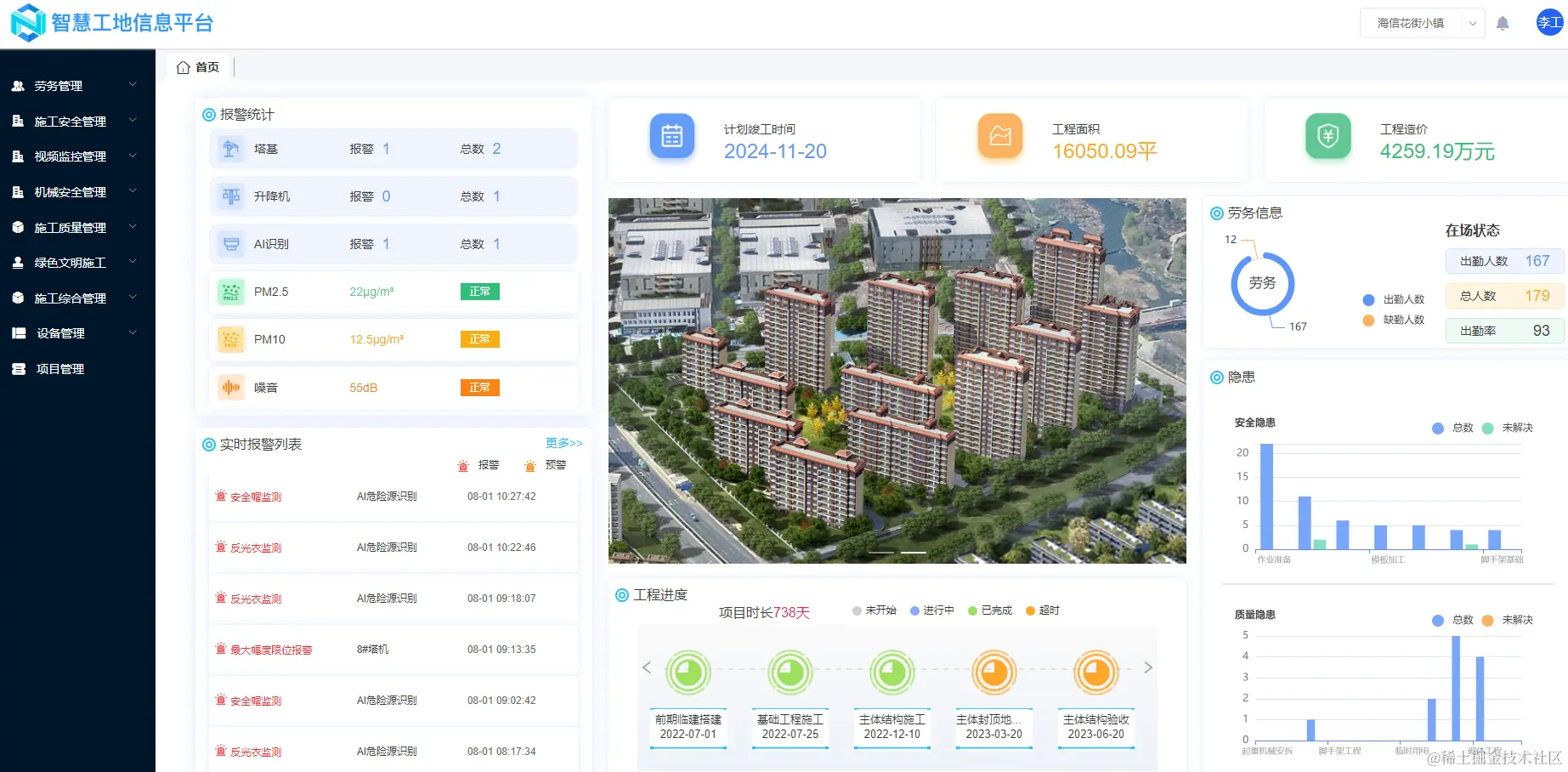Click the siren icon on the 09:02:42 安全帽监测 row
Viewport: 1568px width, 772px height.
[221, 700]
